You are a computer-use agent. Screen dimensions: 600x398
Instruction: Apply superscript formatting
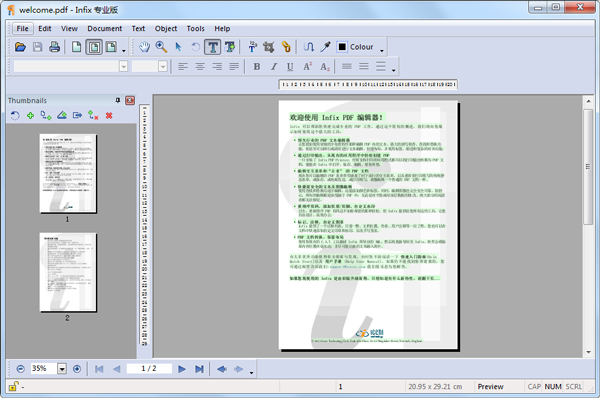point(307,67)
